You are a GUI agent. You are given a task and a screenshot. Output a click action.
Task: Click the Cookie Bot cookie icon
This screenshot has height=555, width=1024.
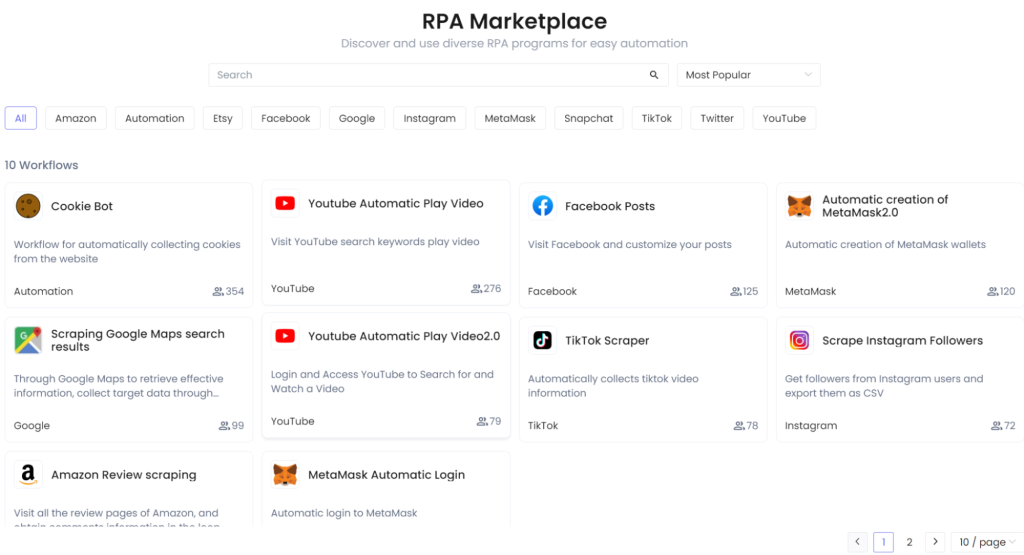[28, 206]
